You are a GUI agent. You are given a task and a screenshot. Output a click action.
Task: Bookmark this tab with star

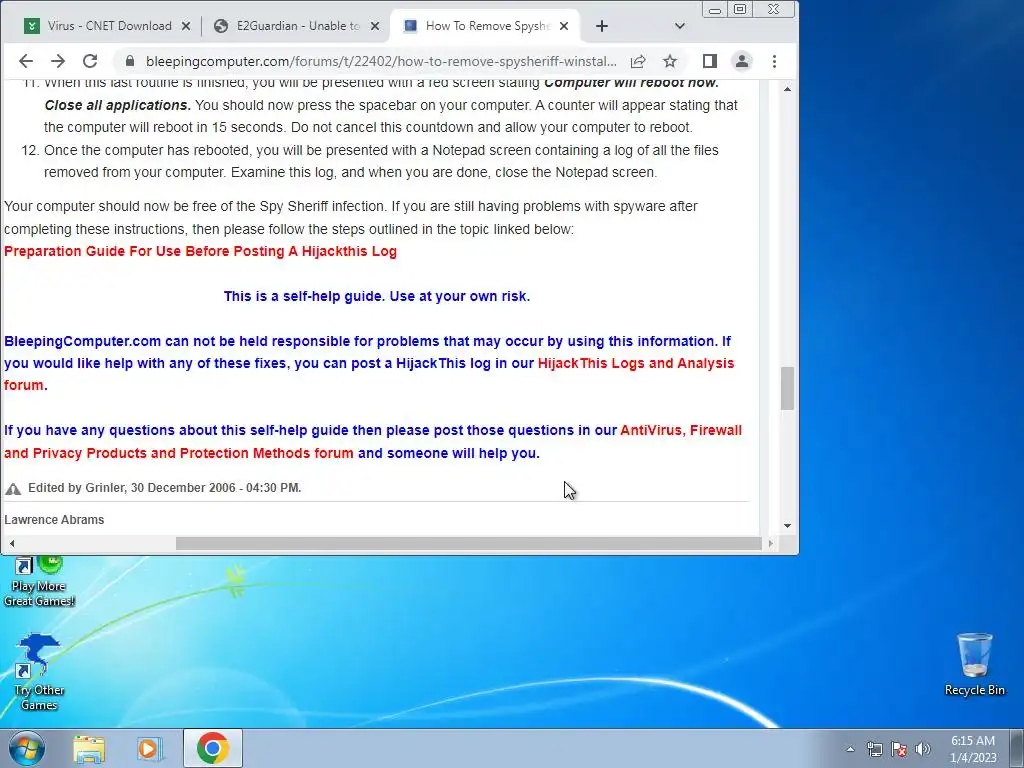click(670, 61)
